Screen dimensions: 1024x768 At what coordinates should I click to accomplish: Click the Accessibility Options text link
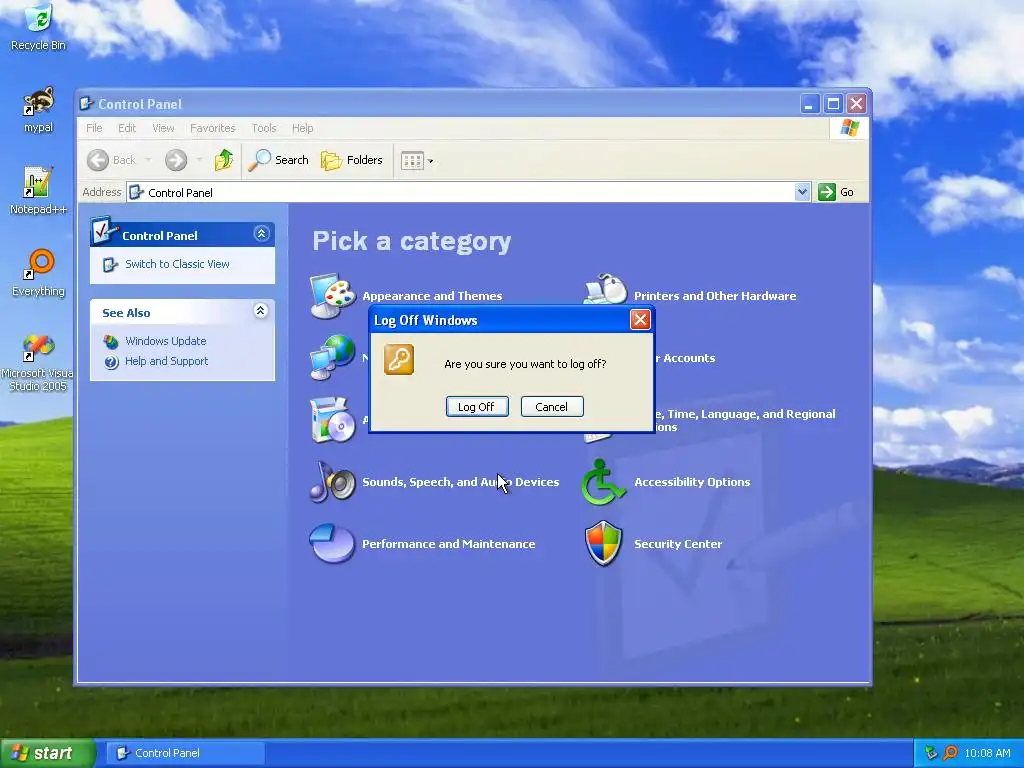pos(692,482)
